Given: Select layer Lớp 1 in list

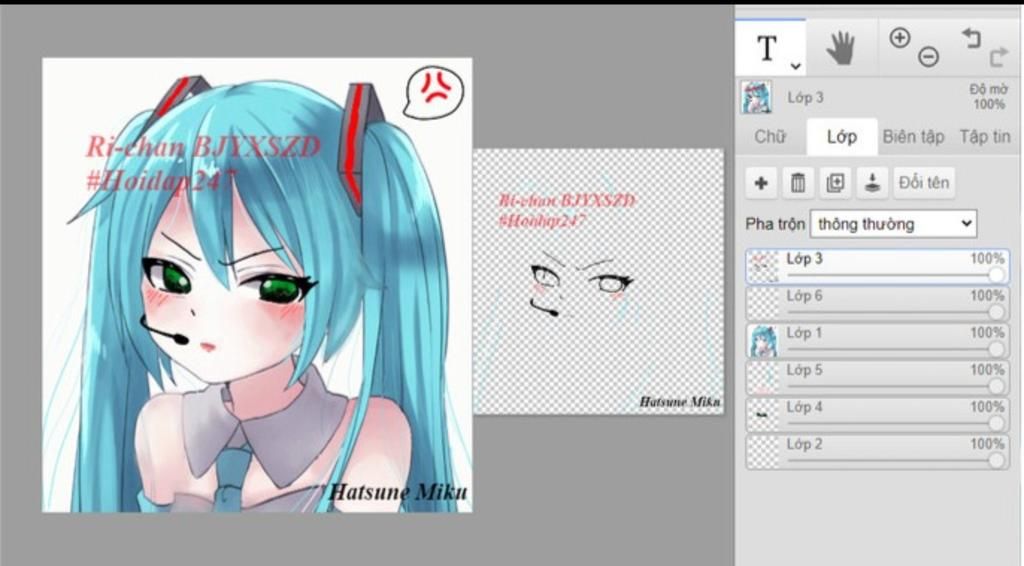Looking at the screenshot, I should 878,341.
